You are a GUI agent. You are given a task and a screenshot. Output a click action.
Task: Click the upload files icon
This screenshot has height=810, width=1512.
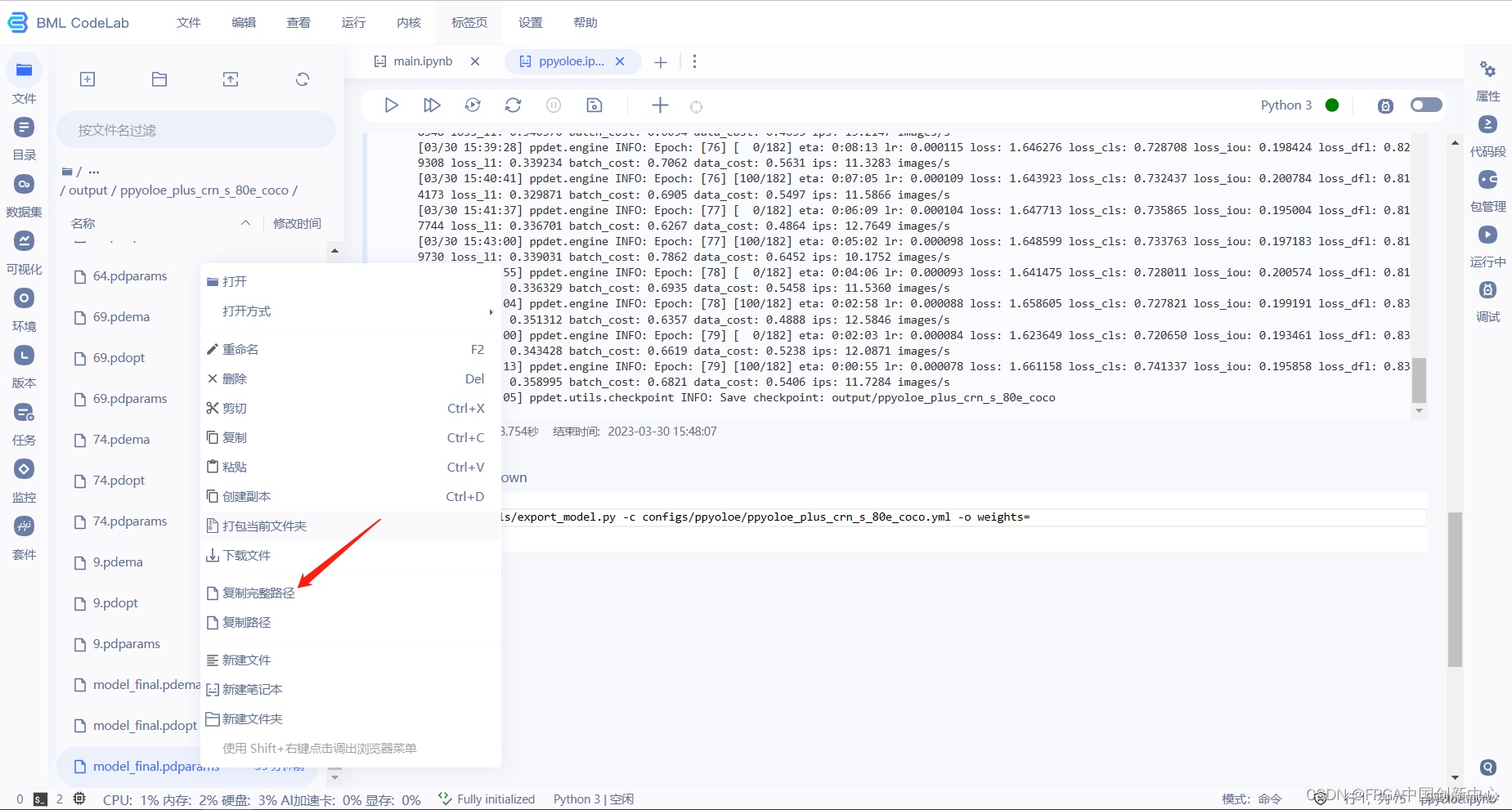tap(231, 79)
